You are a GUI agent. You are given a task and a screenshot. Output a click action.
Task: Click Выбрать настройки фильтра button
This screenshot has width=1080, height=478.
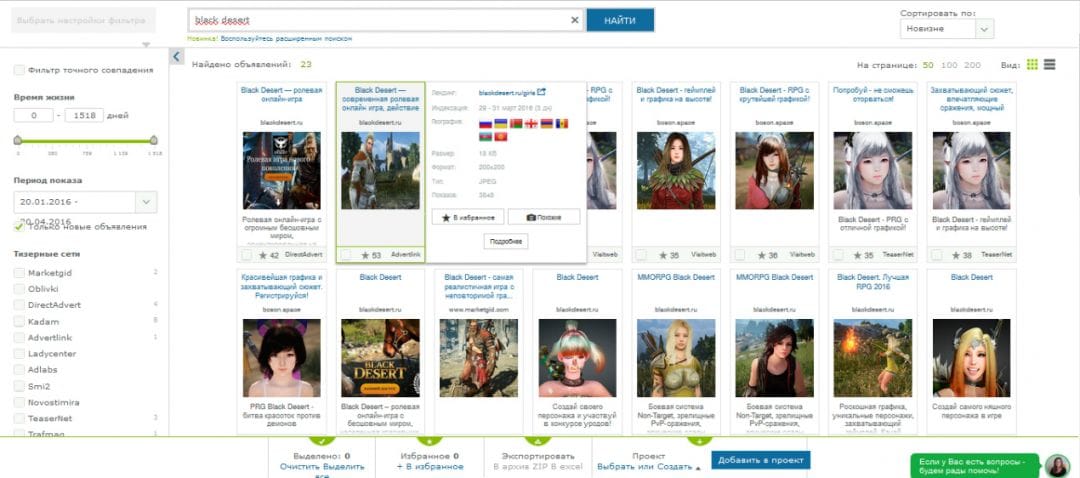[x=83, y=20]
